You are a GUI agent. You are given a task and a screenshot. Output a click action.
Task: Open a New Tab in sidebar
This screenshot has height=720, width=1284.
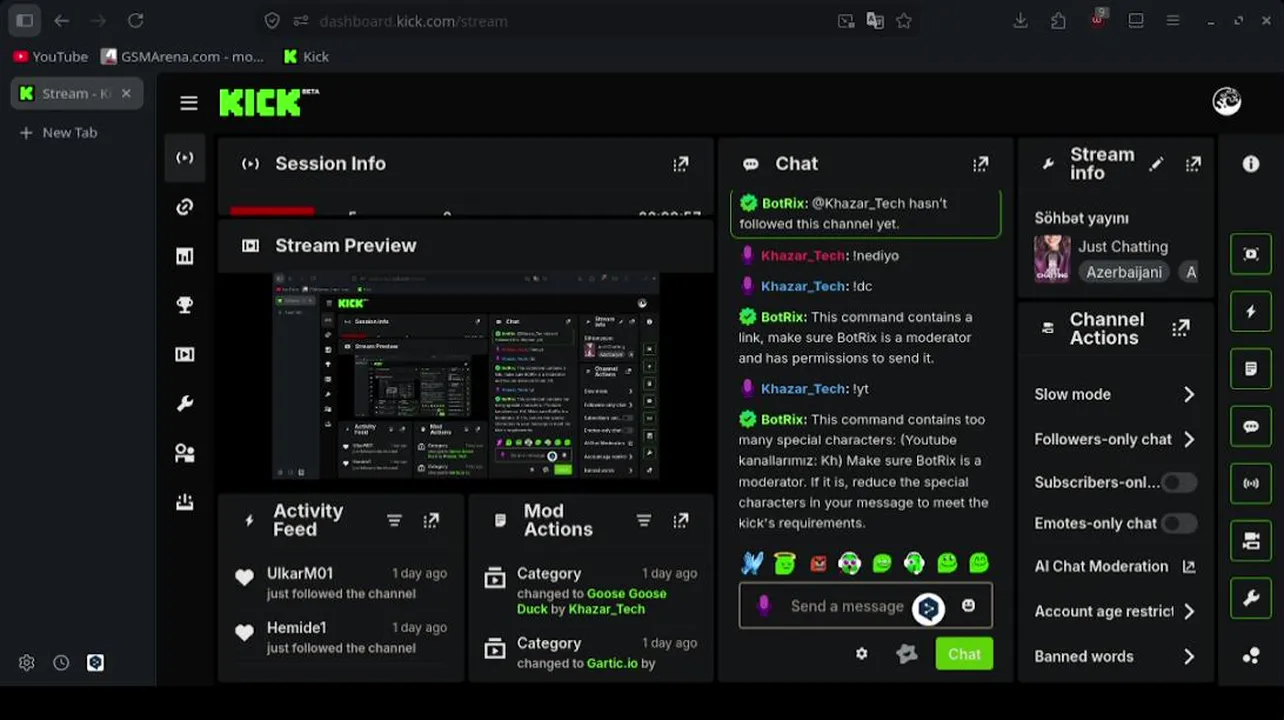(59, 132)
